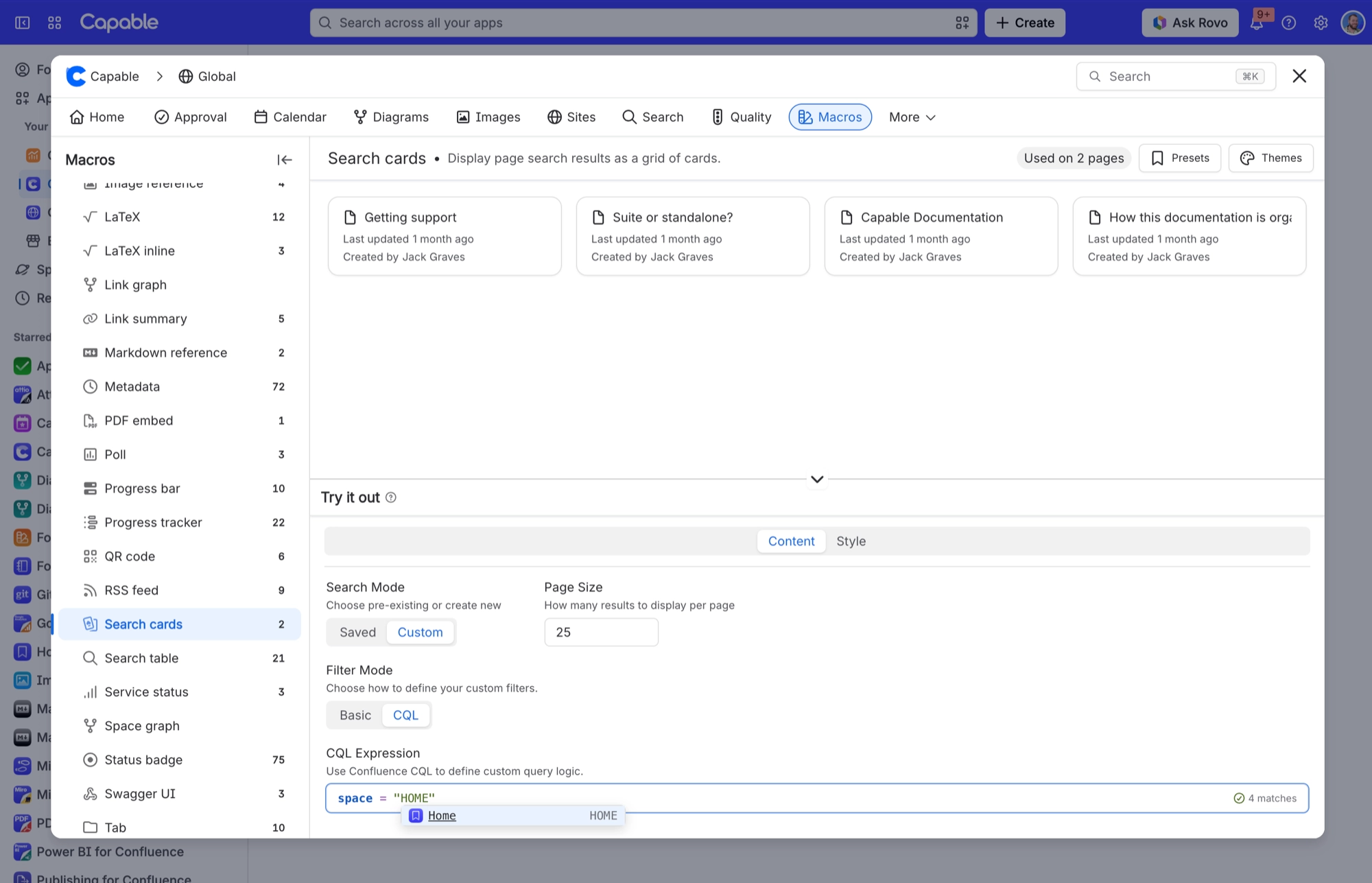Screen dimensions: 1372x883
Task: Open the Getting support card
Action: tap(445, 236)
